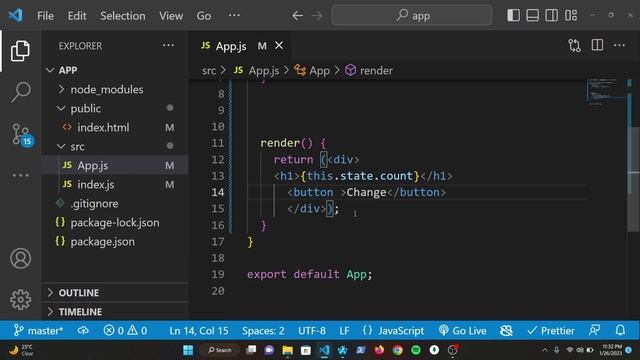
Task: Click App class breadcrumb segment
Action: [x=312, y=71]
